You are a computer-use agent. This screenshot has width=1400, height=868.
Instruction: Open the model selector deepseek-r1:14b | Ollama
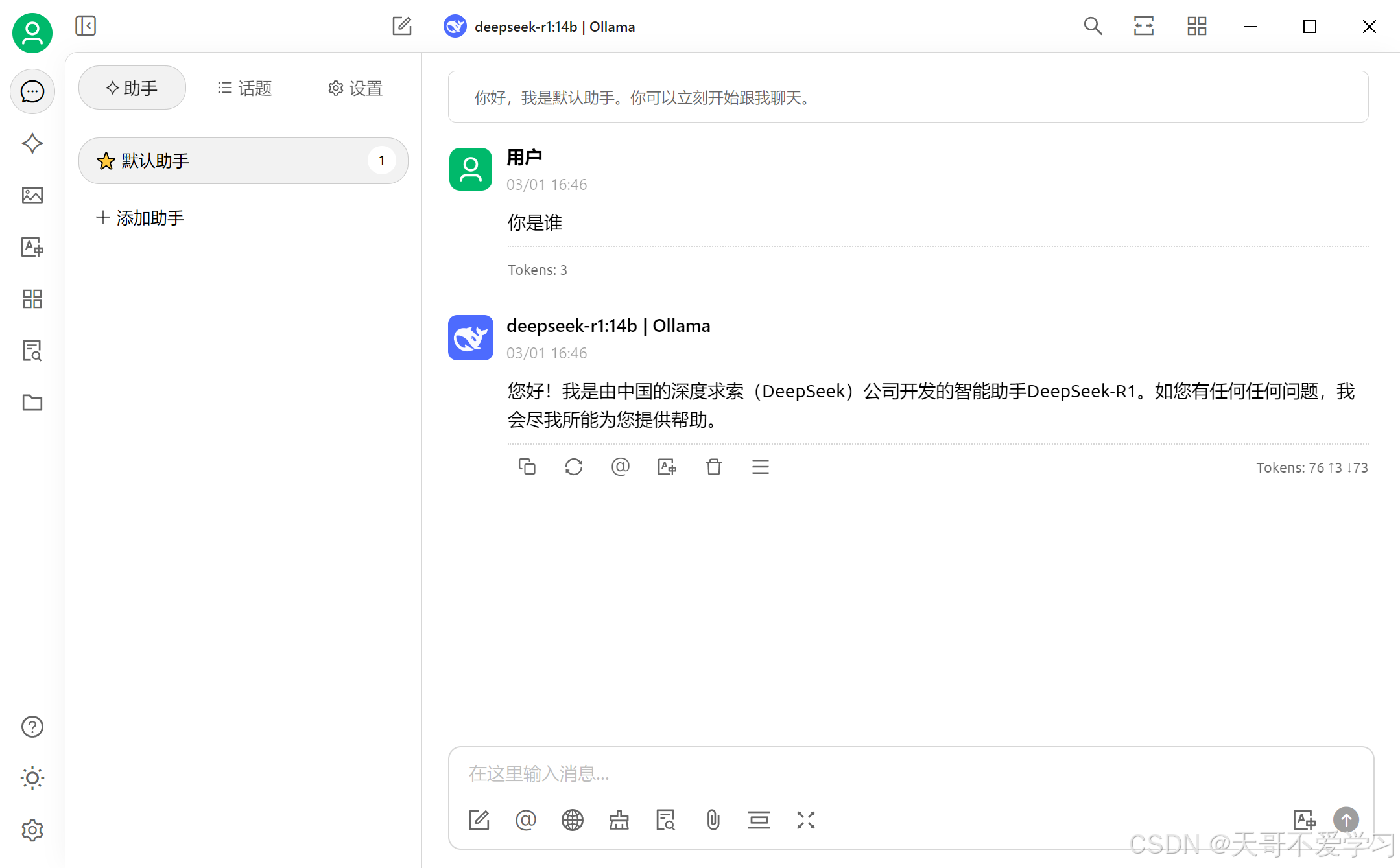(540, 27)
